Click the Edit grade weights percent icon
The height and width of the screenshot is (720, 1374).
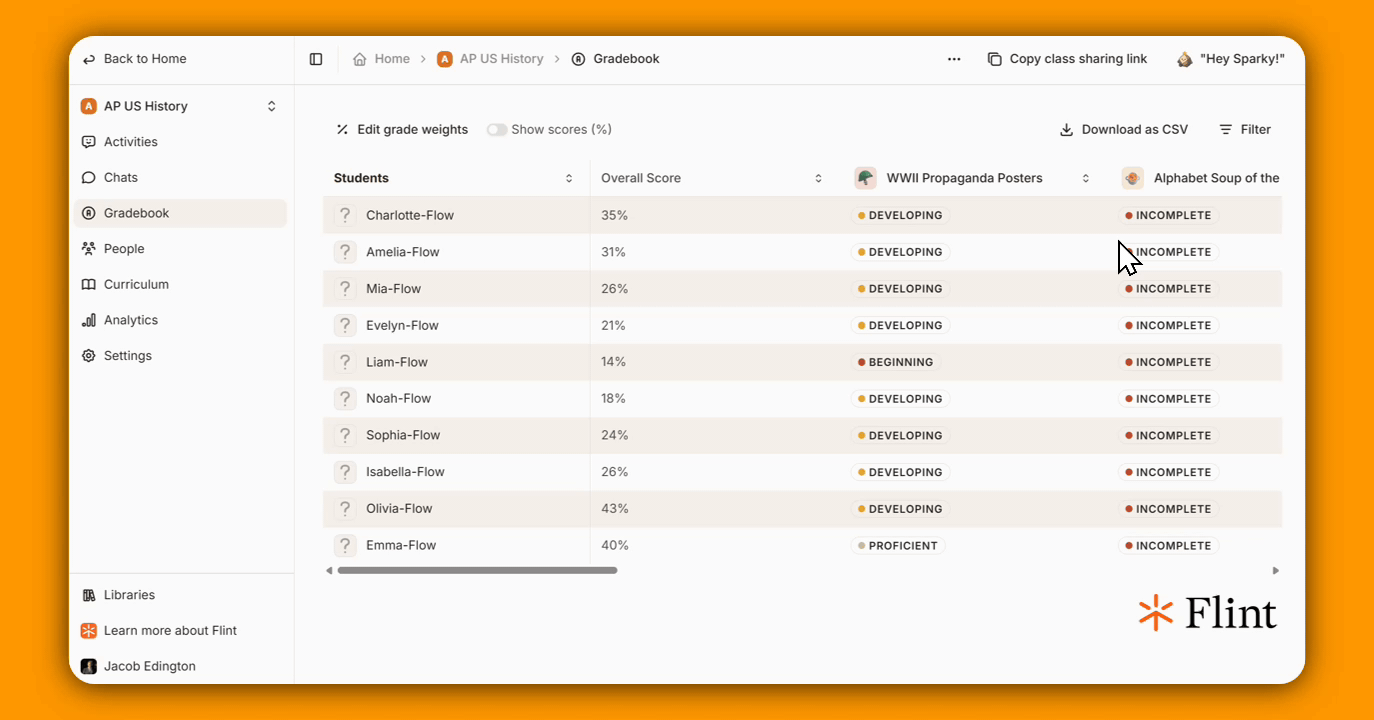[342, 130]
